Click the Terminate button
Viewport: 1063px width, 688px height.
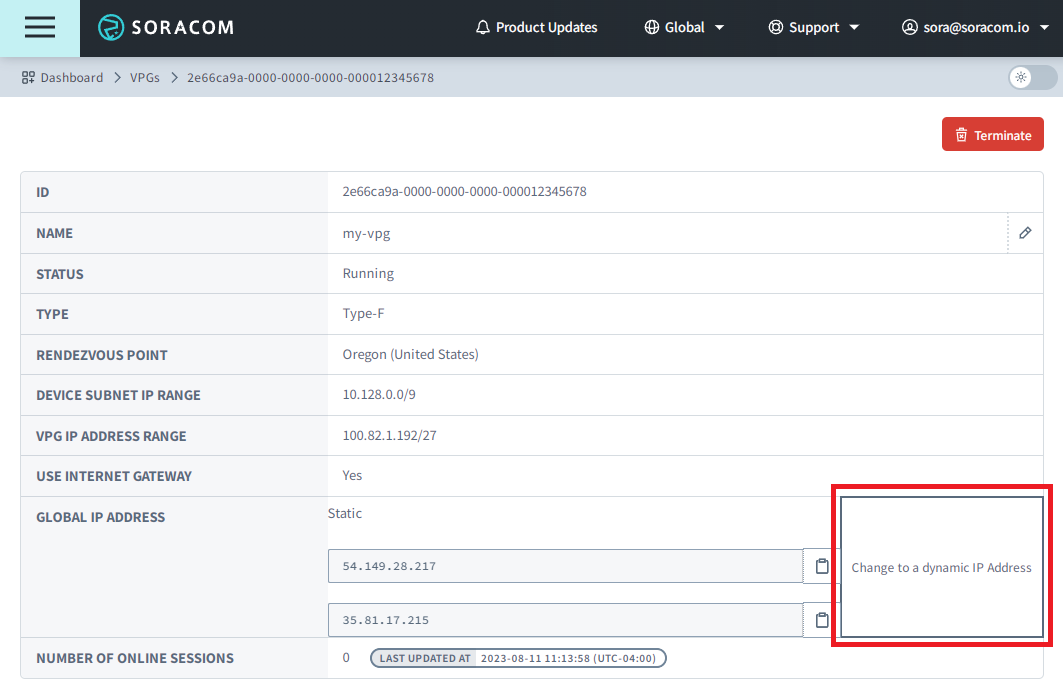tap(992, 133)
